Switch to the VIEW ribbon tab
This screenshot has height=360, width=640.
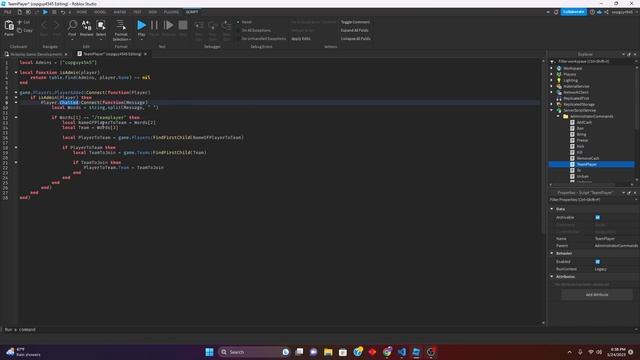[153, 12]
